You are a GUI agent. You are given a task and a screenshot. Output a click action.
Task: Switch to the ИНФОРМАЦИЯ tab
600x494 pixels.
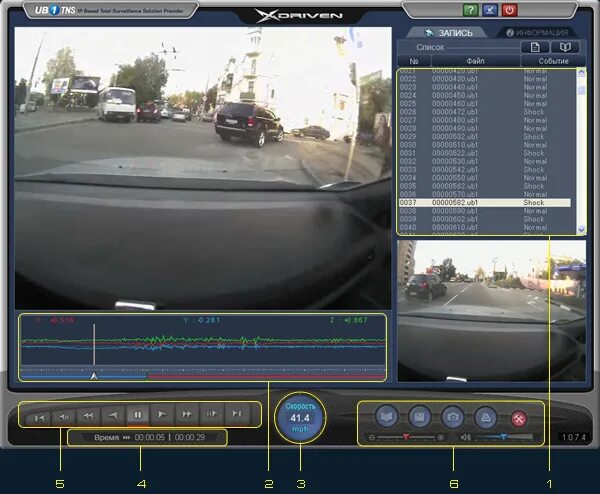537,33
